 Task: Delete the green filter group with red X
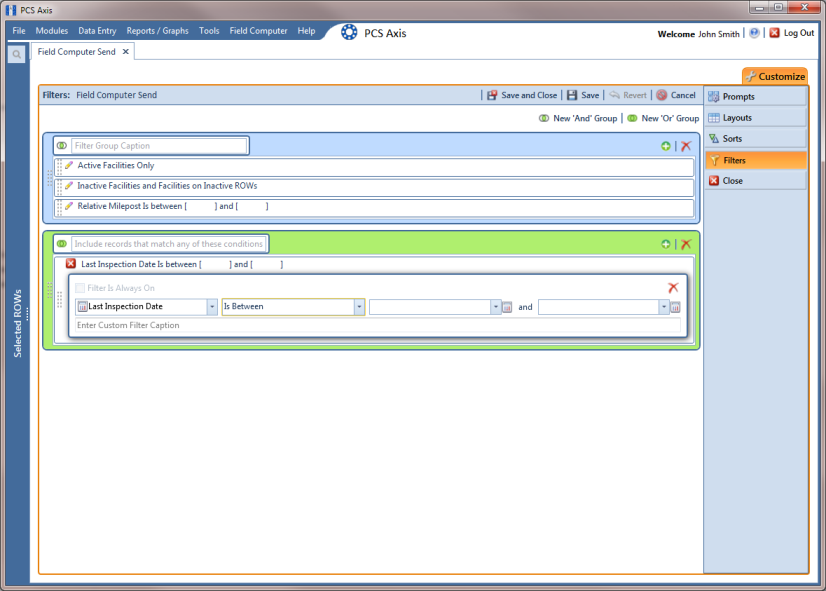click(686, 244)
